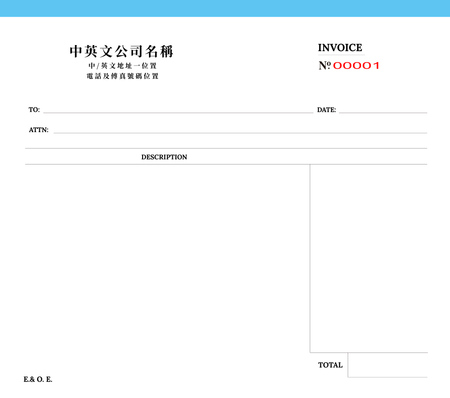The image size is (450, 398).
Task: Click the phone and fax line 電話及傳真號碼位置
Action: click(x=122, y=76)
